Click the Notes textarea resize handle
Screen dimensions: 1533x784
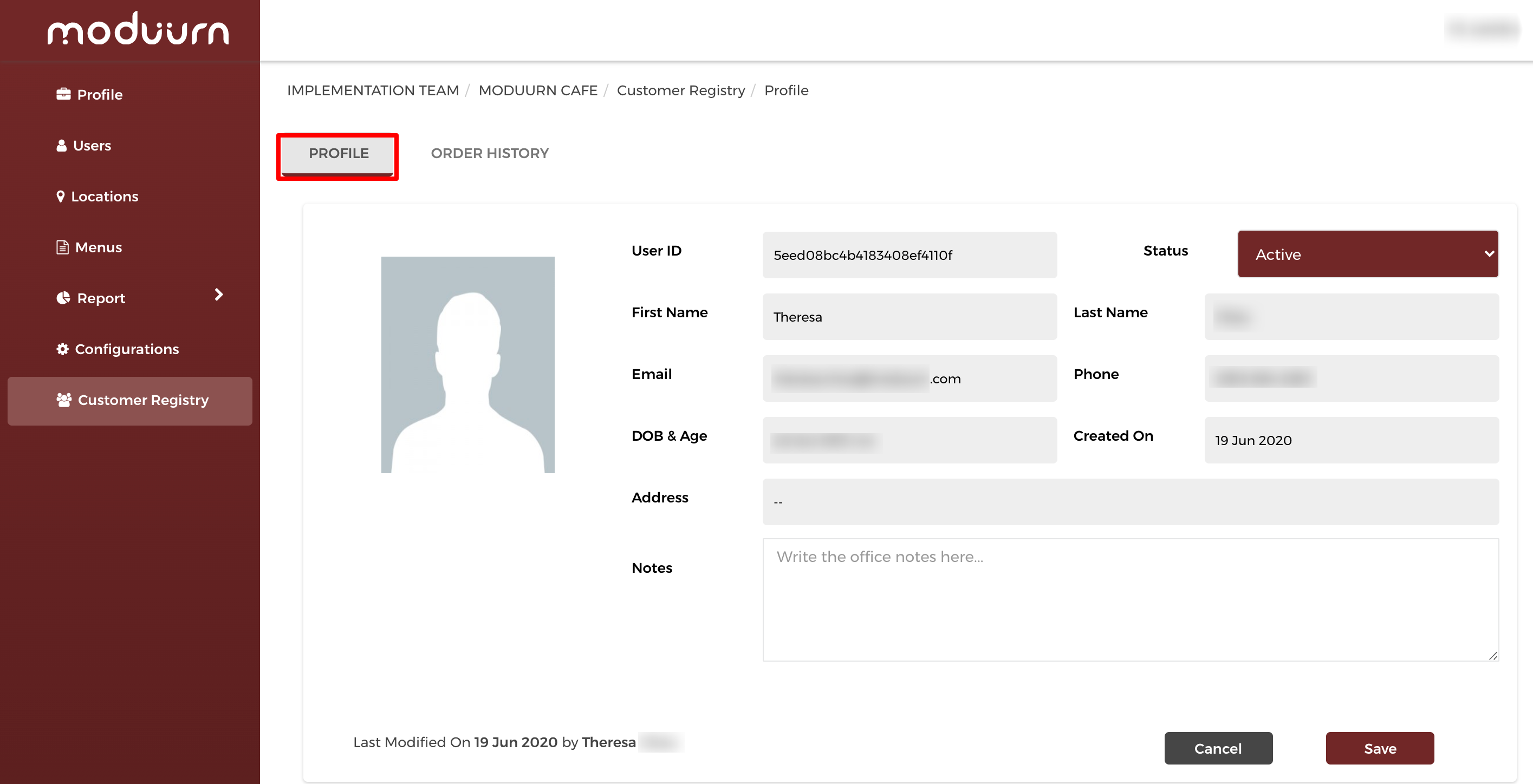tap(1492, 656)
